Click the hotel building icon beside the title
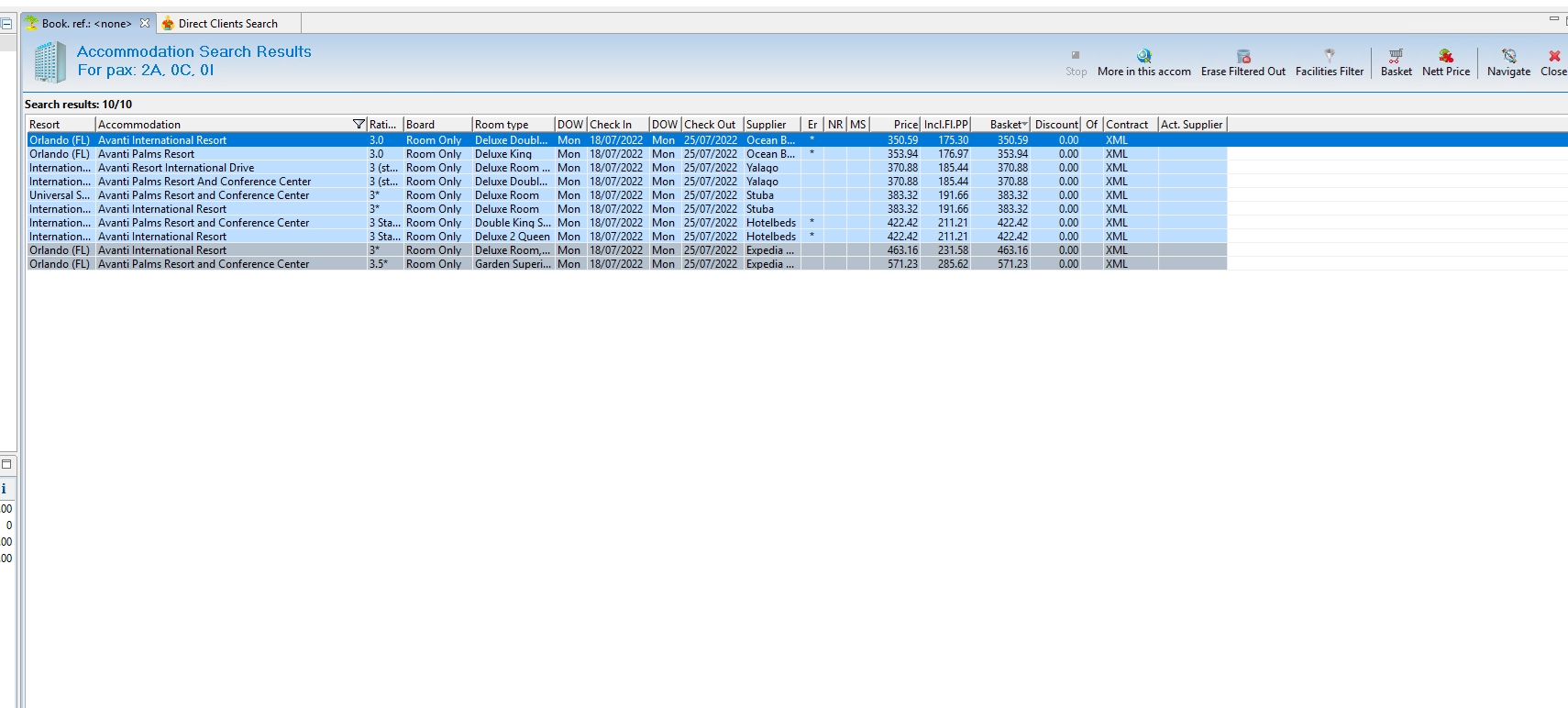Viewport: 1568px width, 708px height. pyautogui.click(x=50, y=62)
